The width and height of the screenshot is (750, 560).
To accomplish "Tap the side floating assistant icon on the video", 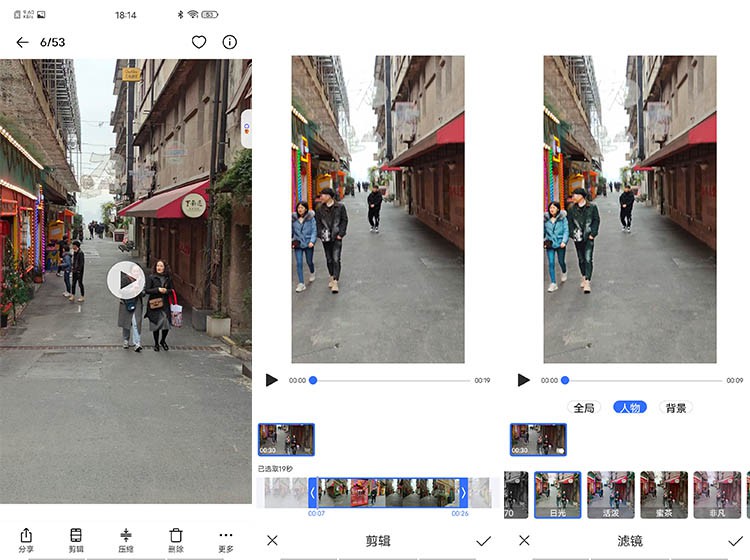I will (x=246, y=129).
